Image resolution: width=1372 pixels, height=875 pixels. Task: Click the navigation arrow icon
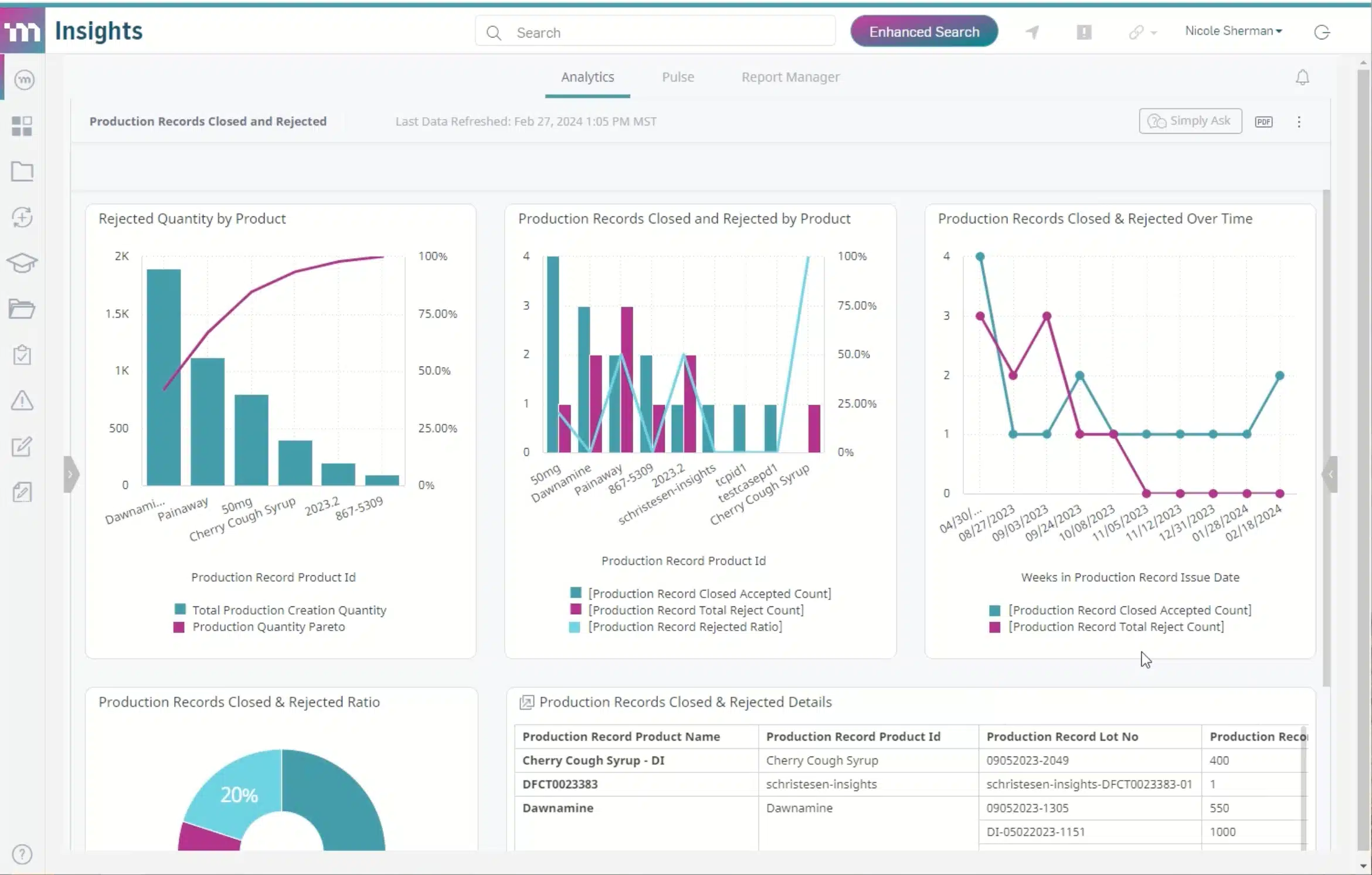coord(1033,31)
